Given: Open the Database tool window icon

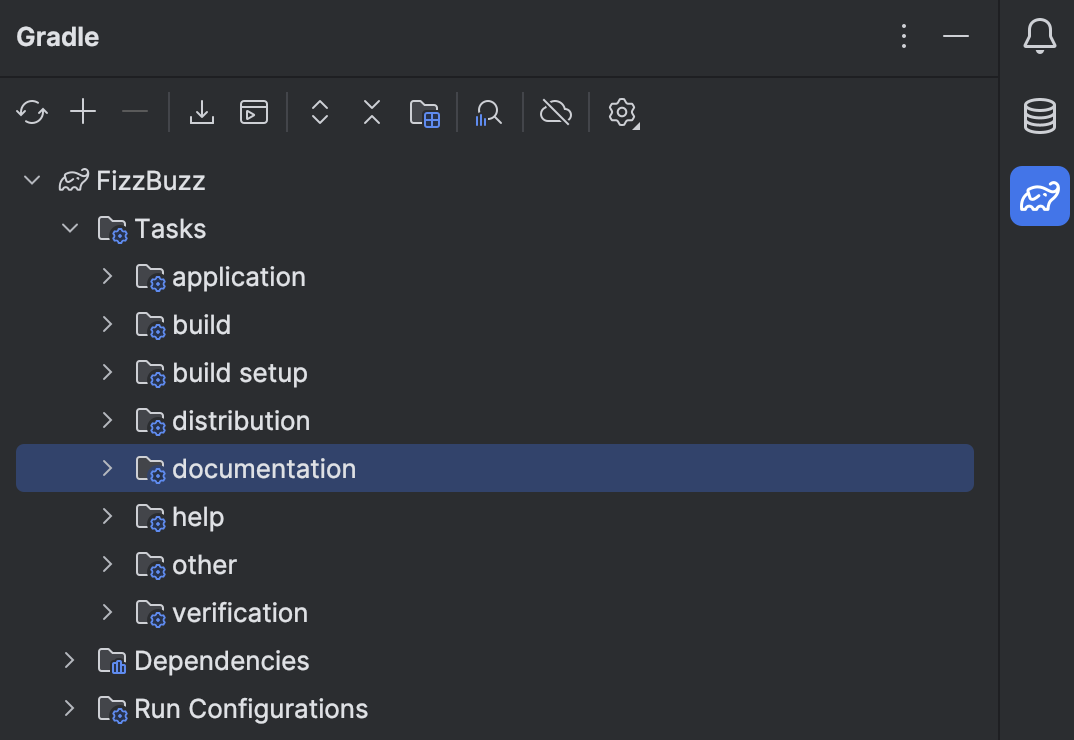Looking at the screenshot, I should (x=1039, y=116).
